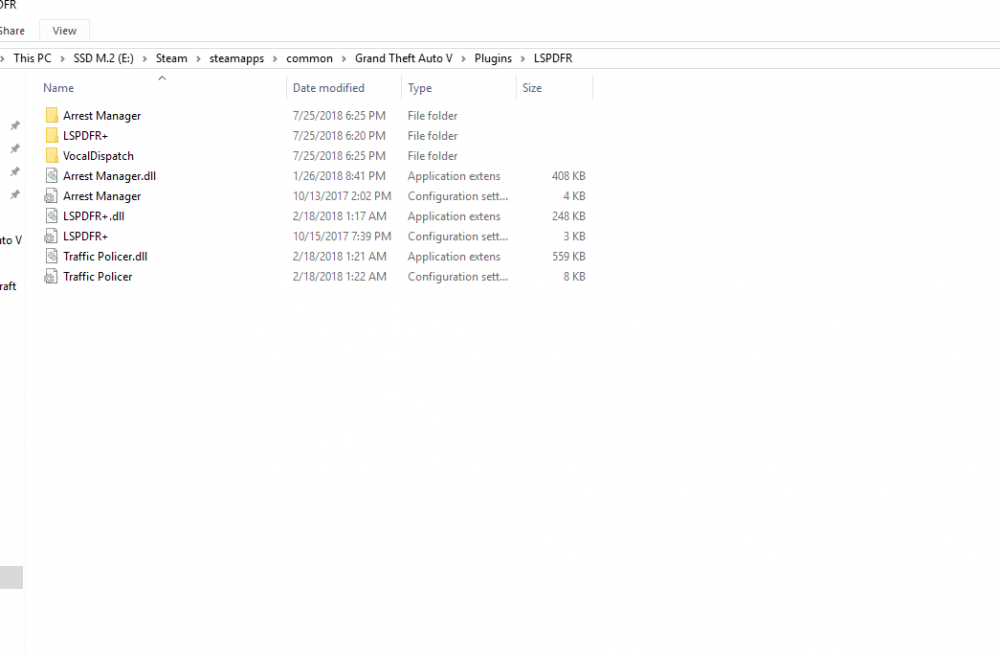Expand the chevron after Grand Theft Auto V
This screenshot has width=1000, height=655.
click(464, 59)
